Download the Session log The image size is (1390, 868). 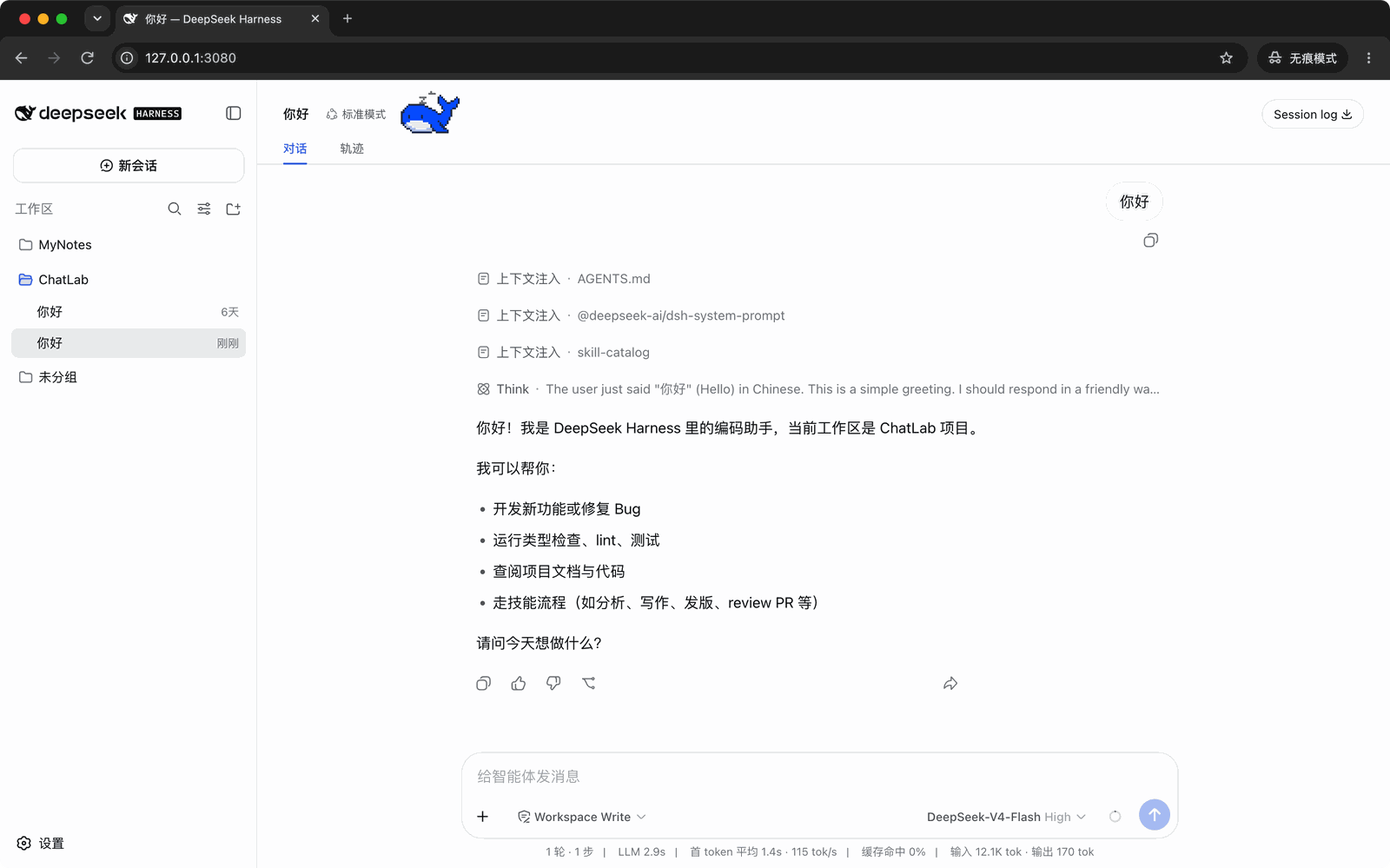coord(1313,115)
